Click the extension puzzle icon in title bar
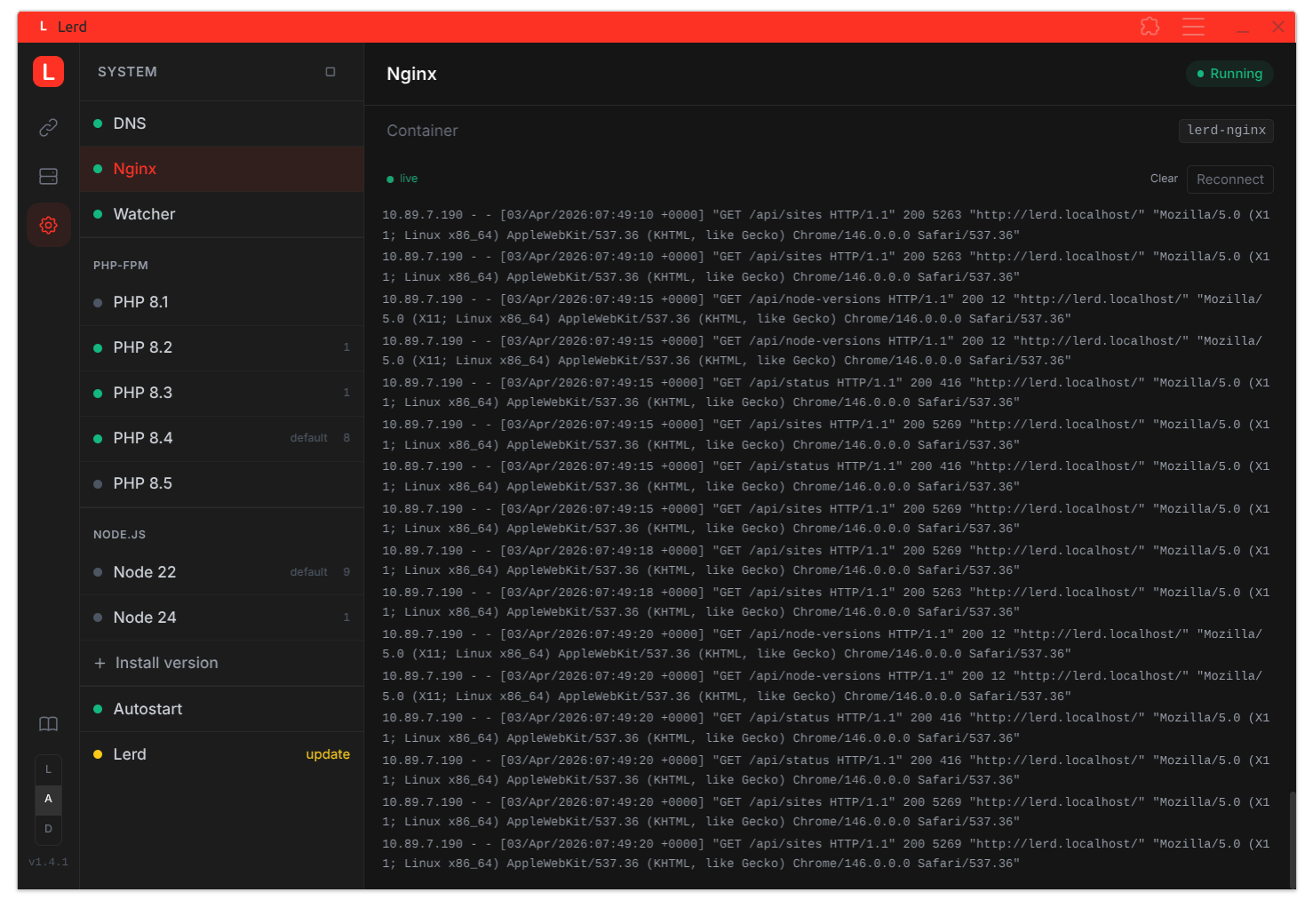The image size is (1313, 924). tap(1150, 27)
